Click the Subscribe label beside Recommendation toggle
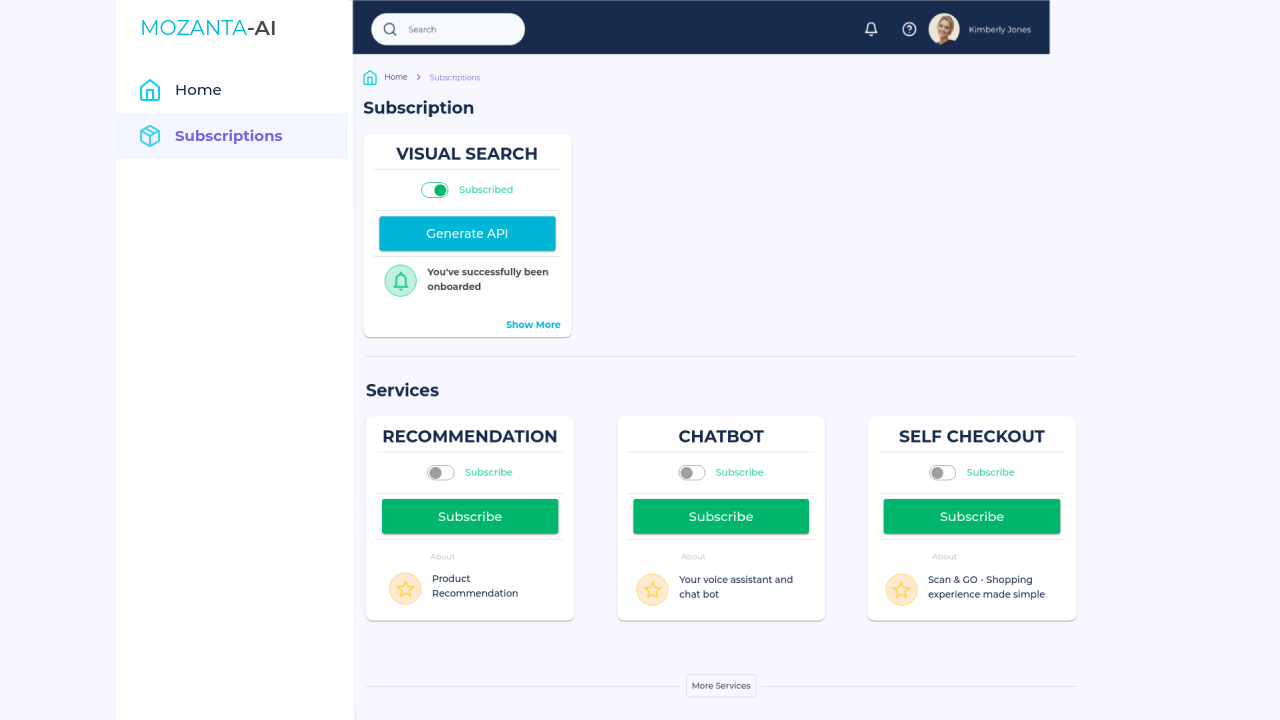 click(489, 473)
